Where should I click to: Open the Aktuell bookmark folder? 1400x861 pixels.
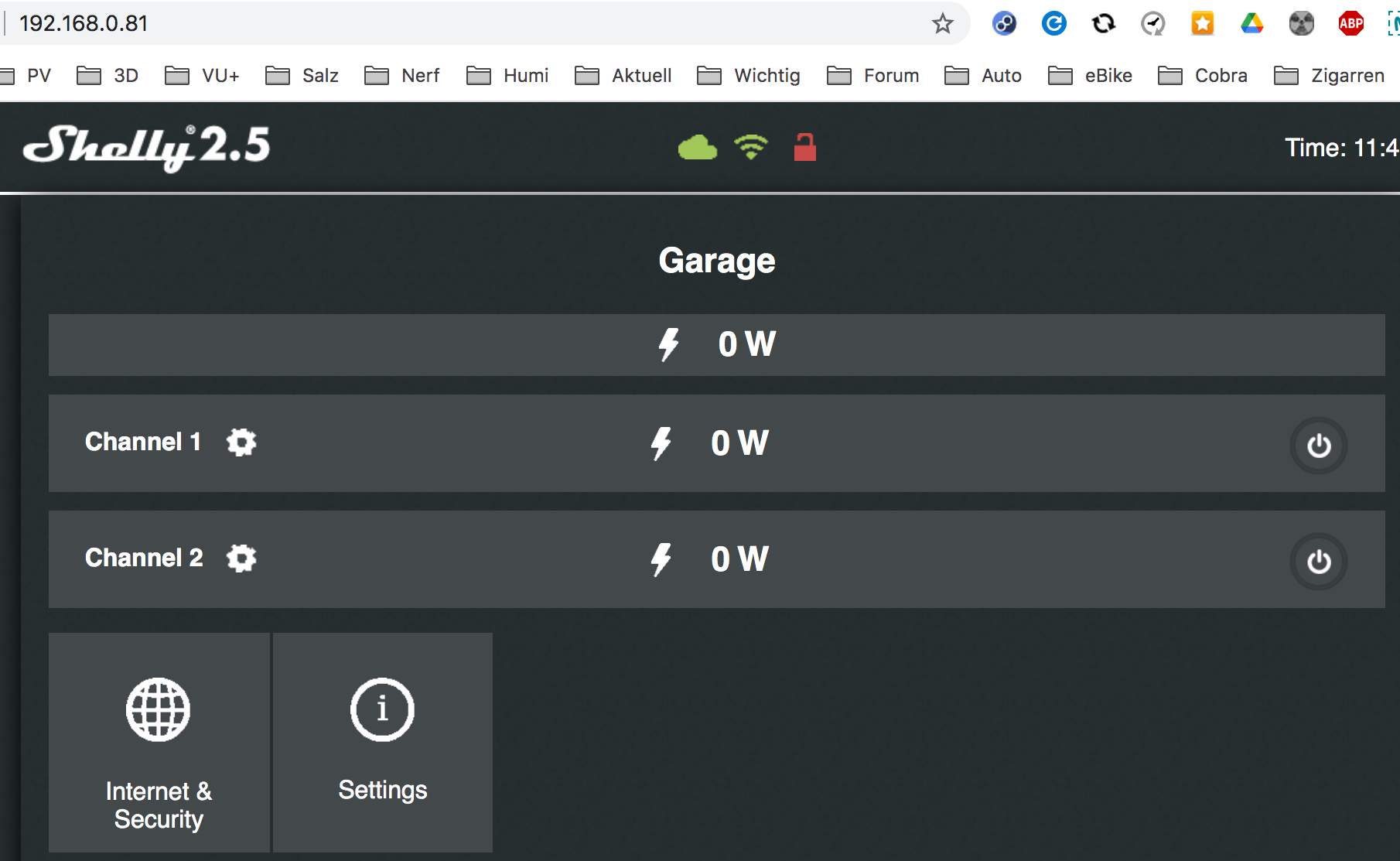pos(623,76)
